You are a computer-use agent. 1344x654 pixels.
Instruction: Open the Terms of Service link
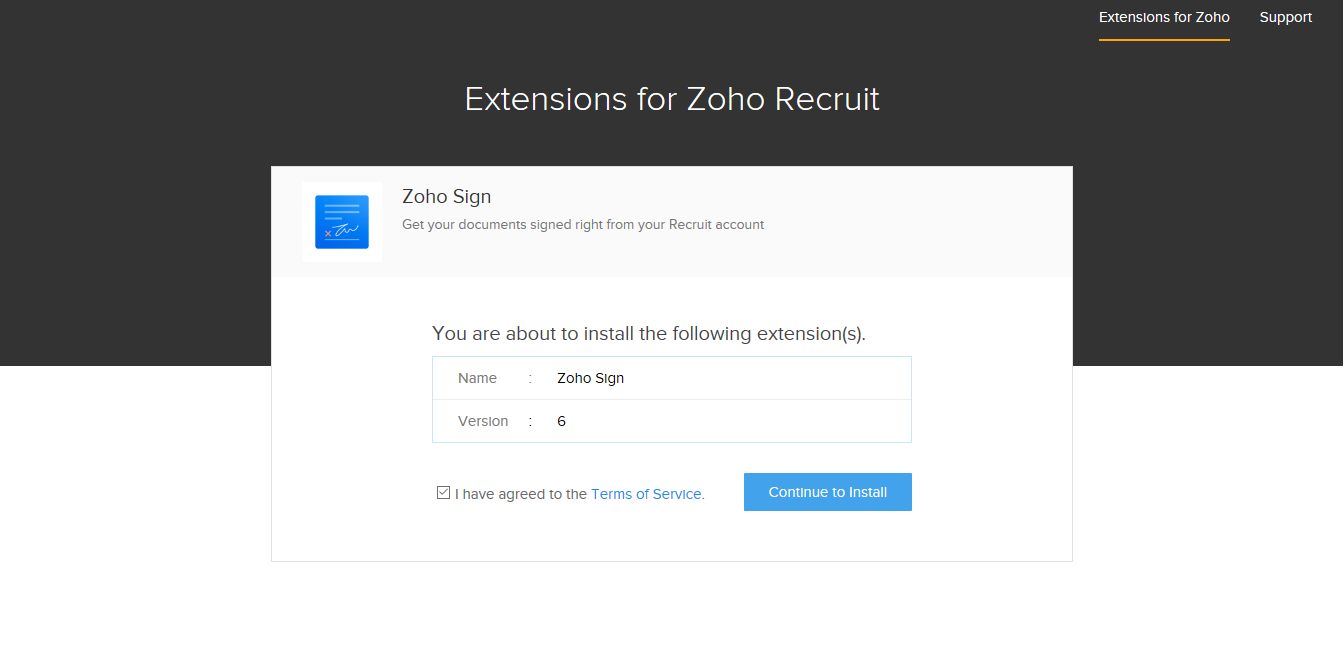646,494
